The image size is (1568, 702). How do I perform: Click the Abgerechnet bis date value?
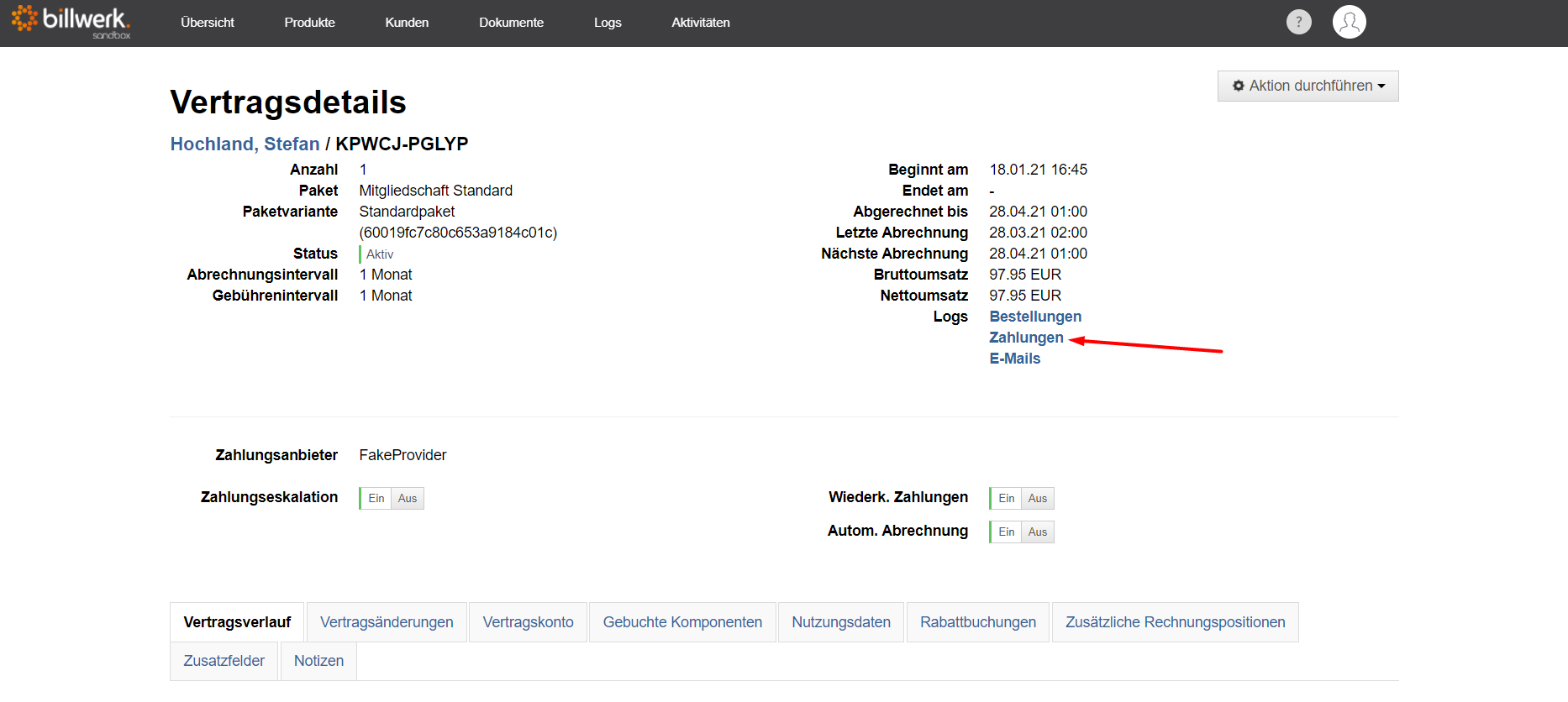(x=1038, y=212)
